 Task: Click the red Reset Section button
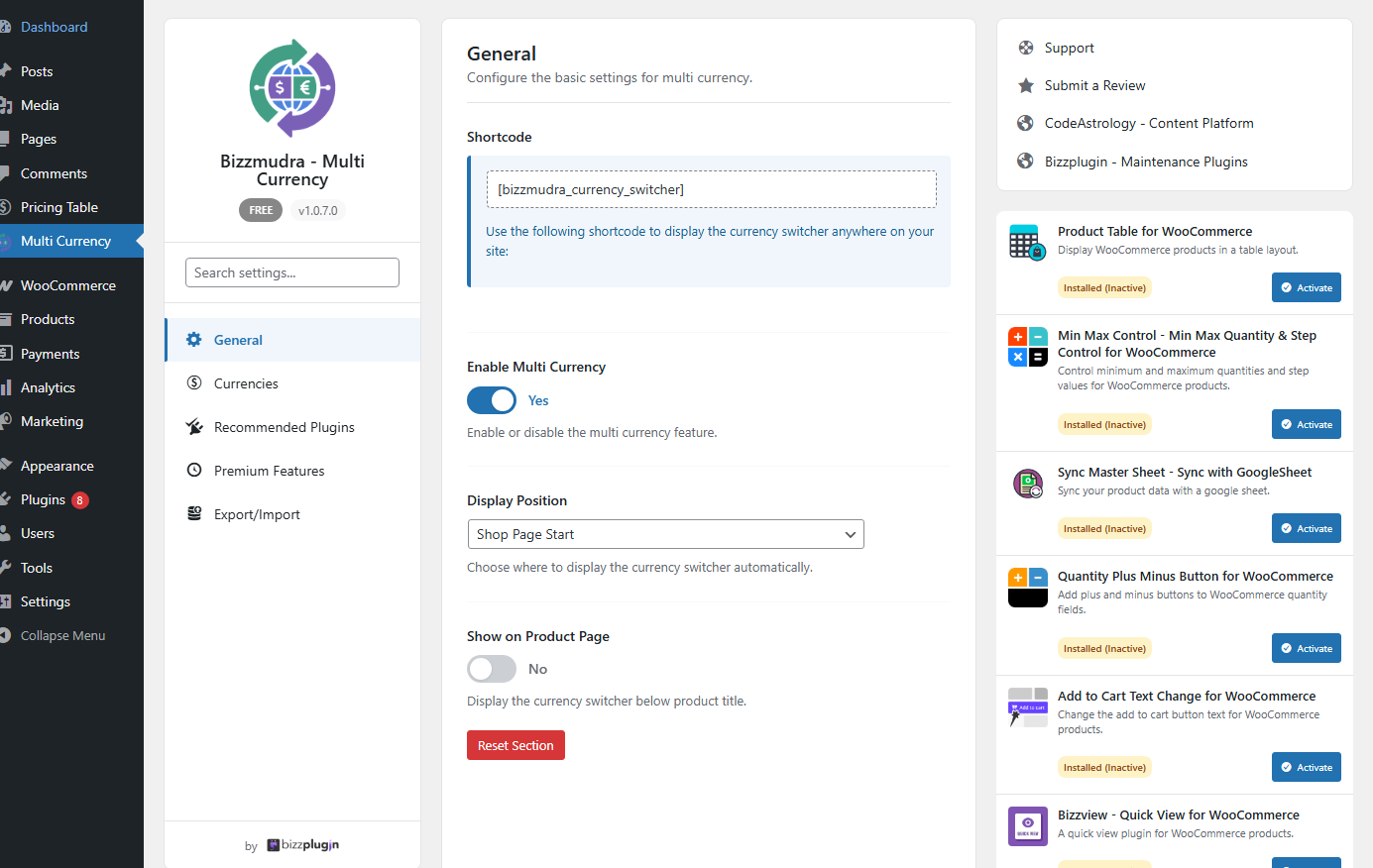click(515, 745)
